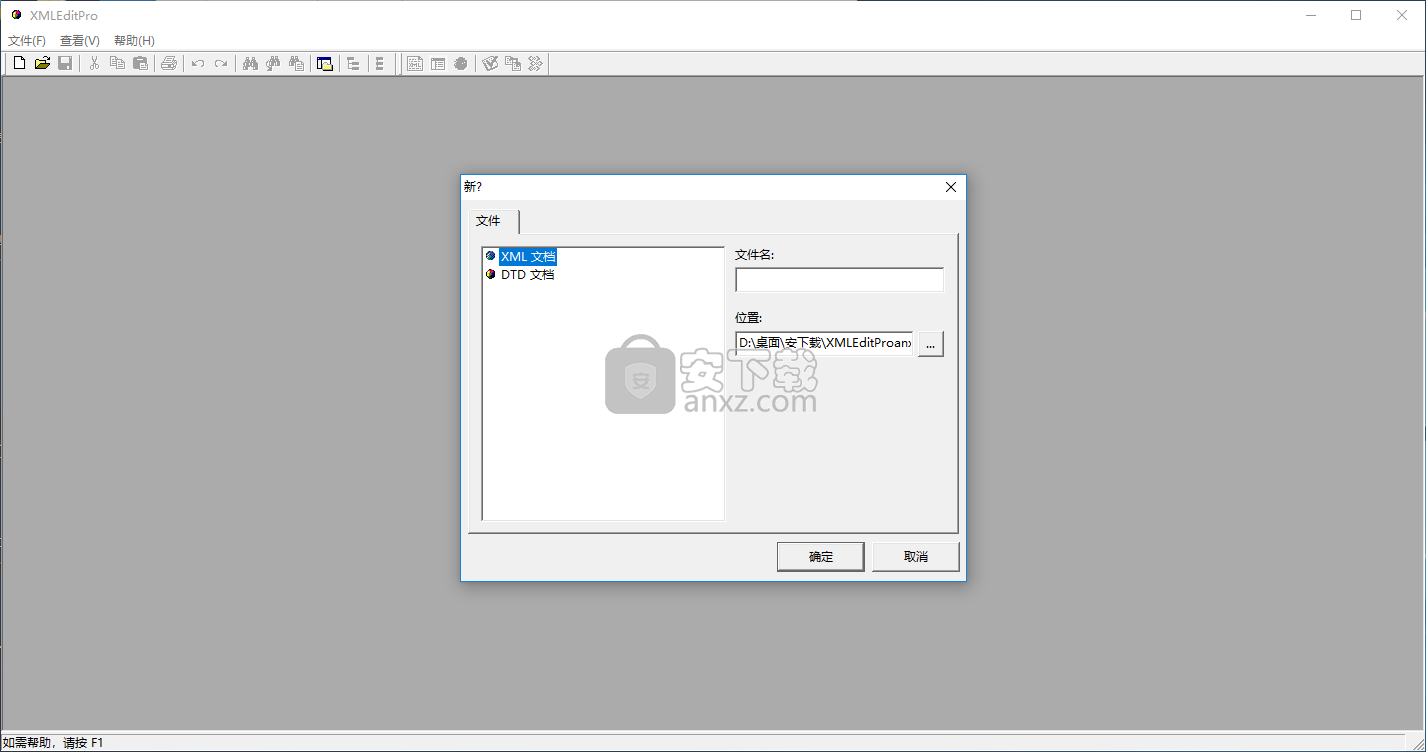Minimize the XMLEditPro window
1426x752 pixels.
1310,15
